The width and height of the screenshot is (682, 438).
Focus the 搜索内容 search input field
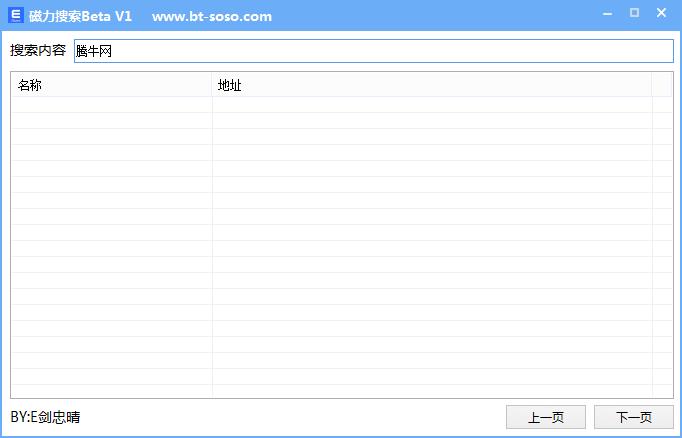(373, 51)
